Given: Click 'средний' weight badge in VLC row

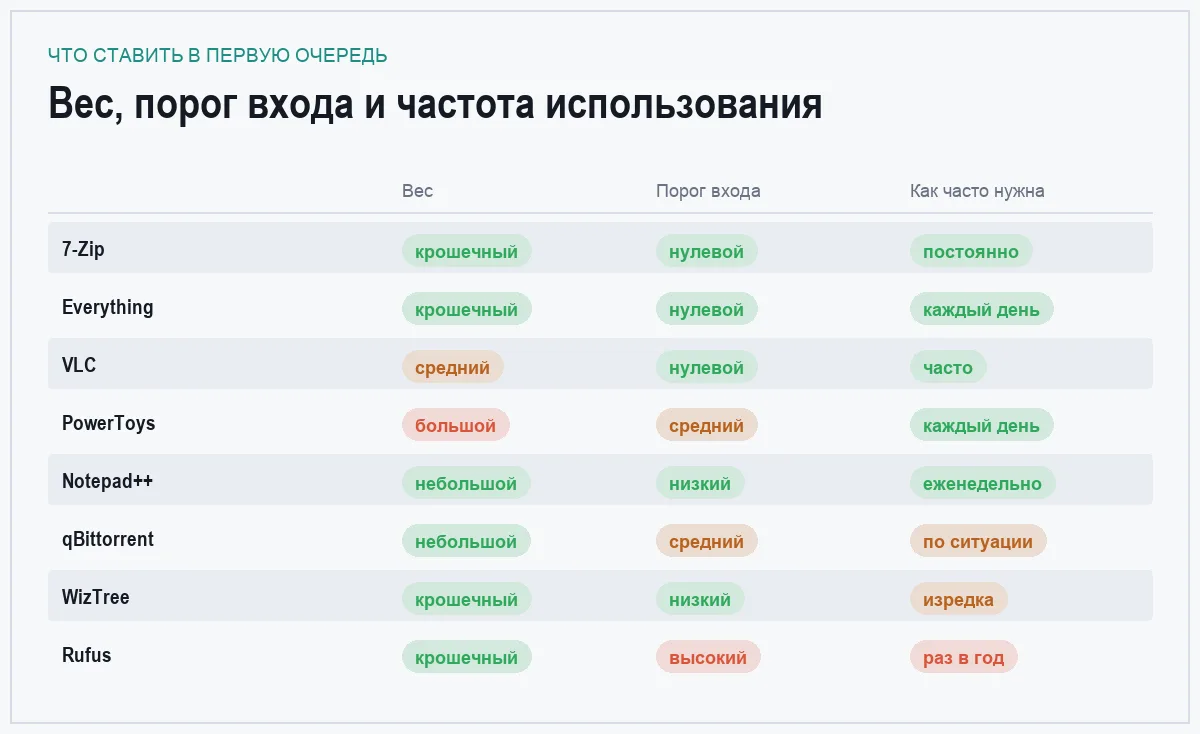Looking at the screenshot, I should click(x=453, y=367).
